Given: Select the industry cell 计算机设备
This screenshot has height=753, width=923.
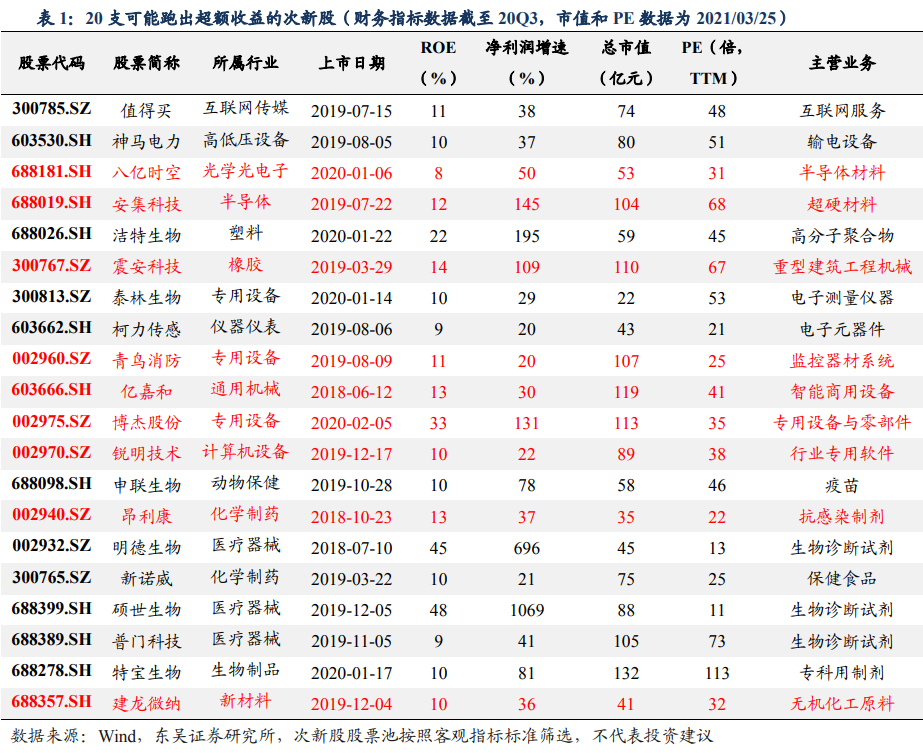Looking at the screenshot, I should pyautogui.click(x=245, y=452).
